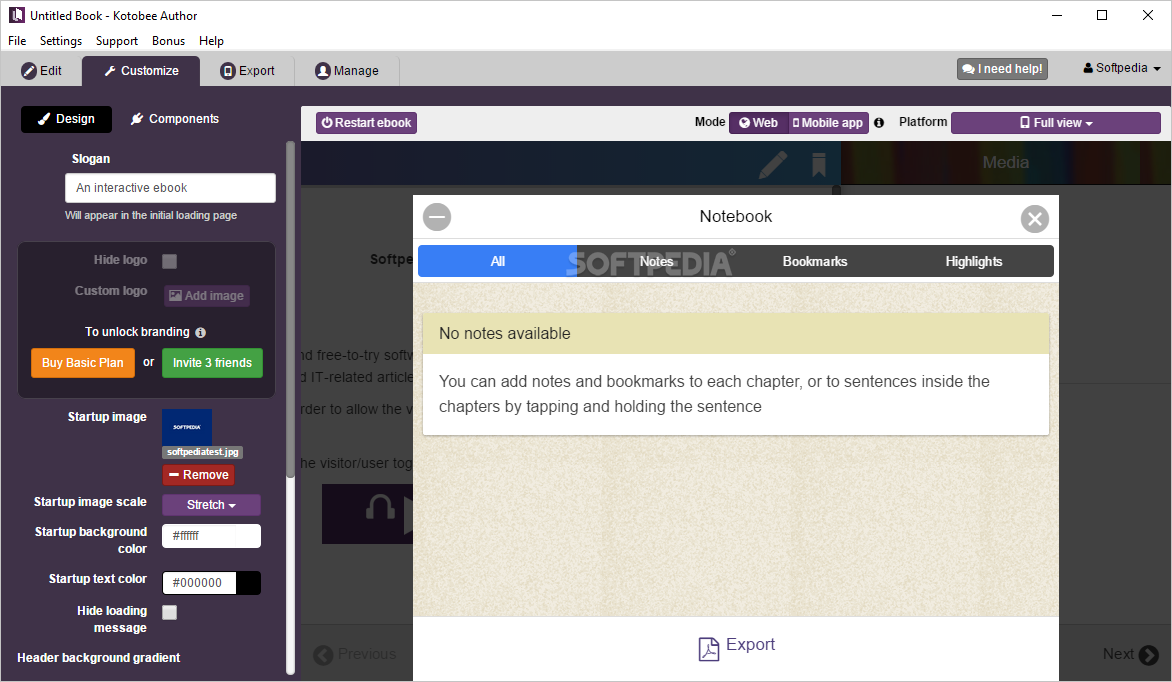Open the Softpedia account dropdown
Screen dimensions: 1172x682
pos(1122,68)
